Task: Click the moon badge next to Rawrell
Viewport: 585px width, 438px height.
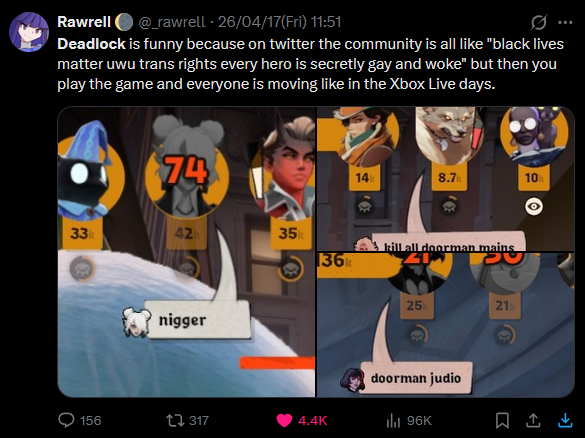Action: (x=124, y=22)
